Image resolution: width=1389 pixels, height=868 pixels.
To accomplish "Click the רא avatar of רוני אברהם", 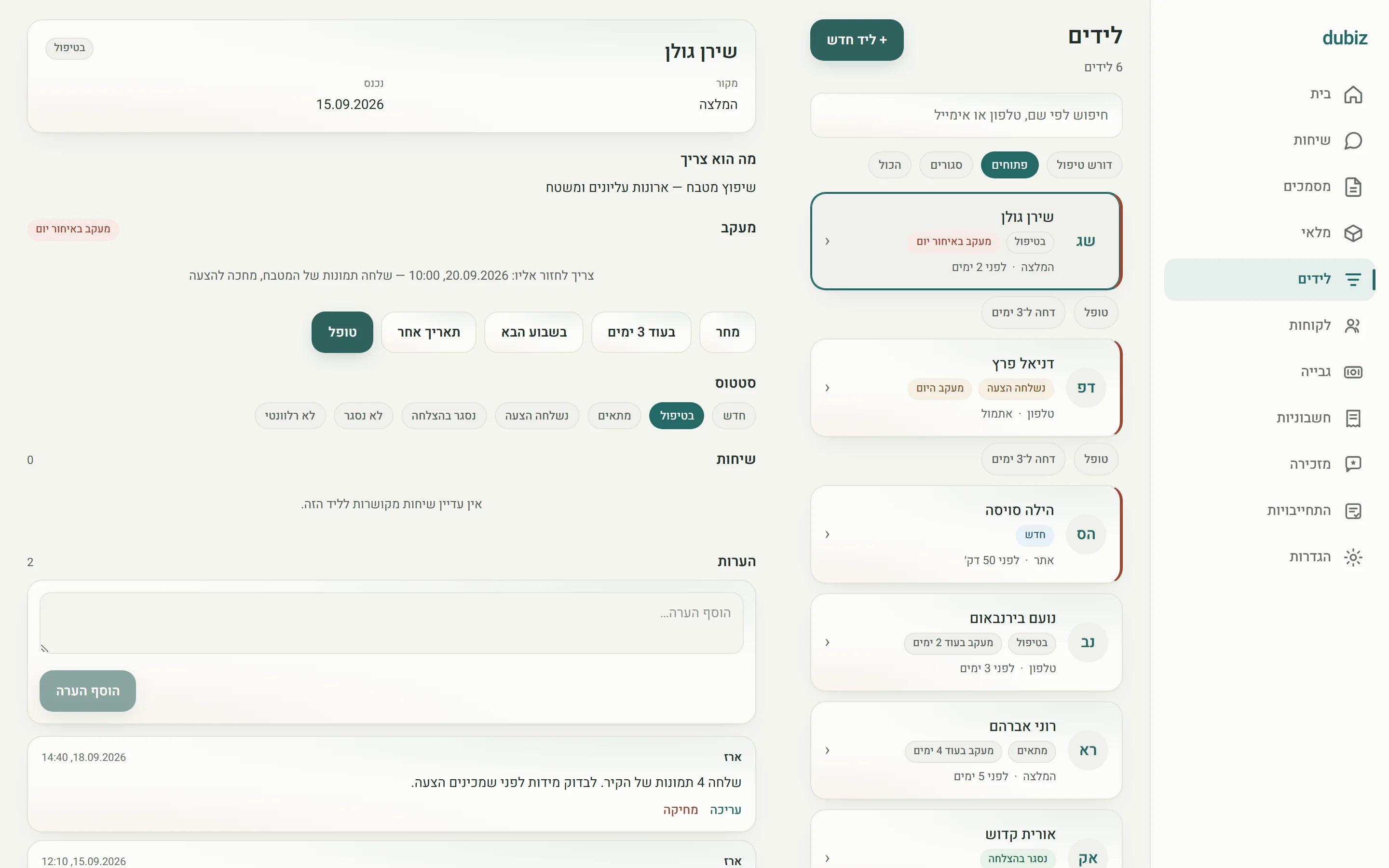I will [1087, 750].
